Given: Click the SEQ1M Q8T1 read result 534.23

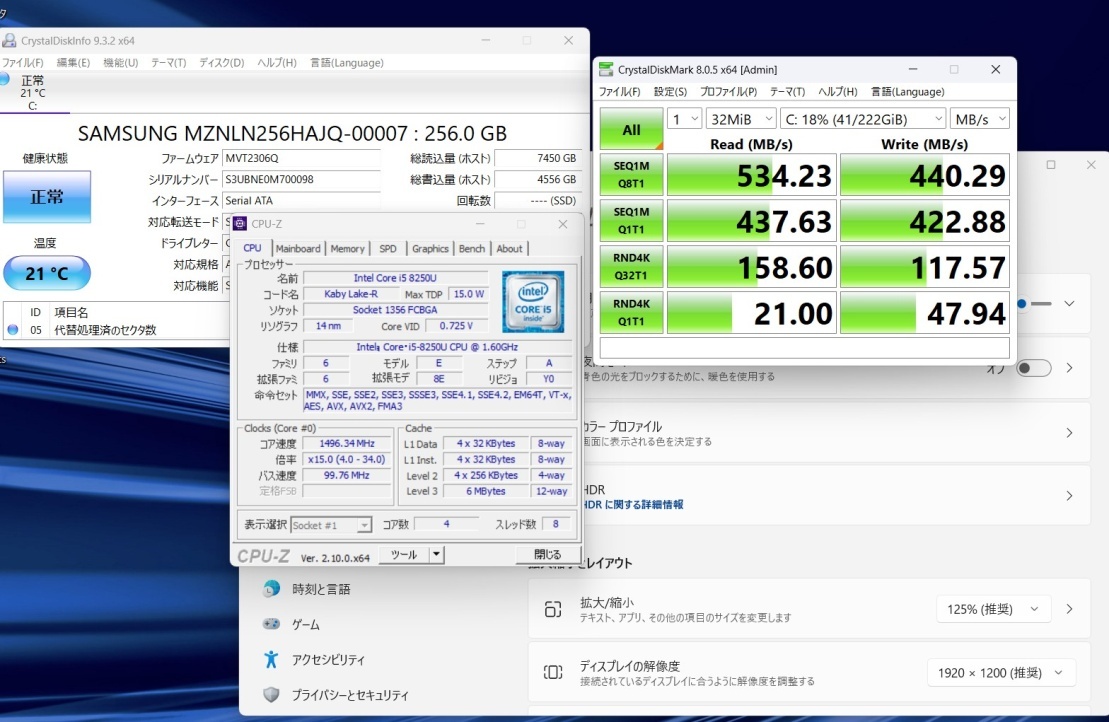Looking at the screenshot, I should tap(752, 175).
